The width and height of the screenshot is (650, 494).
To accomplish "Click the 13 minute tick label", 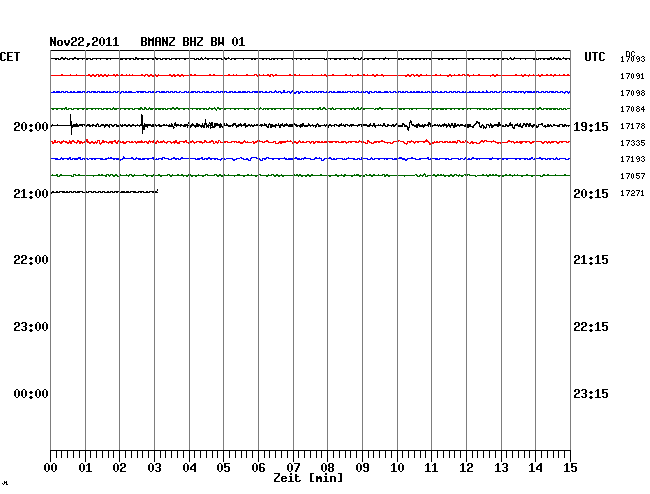I will 501,468.
